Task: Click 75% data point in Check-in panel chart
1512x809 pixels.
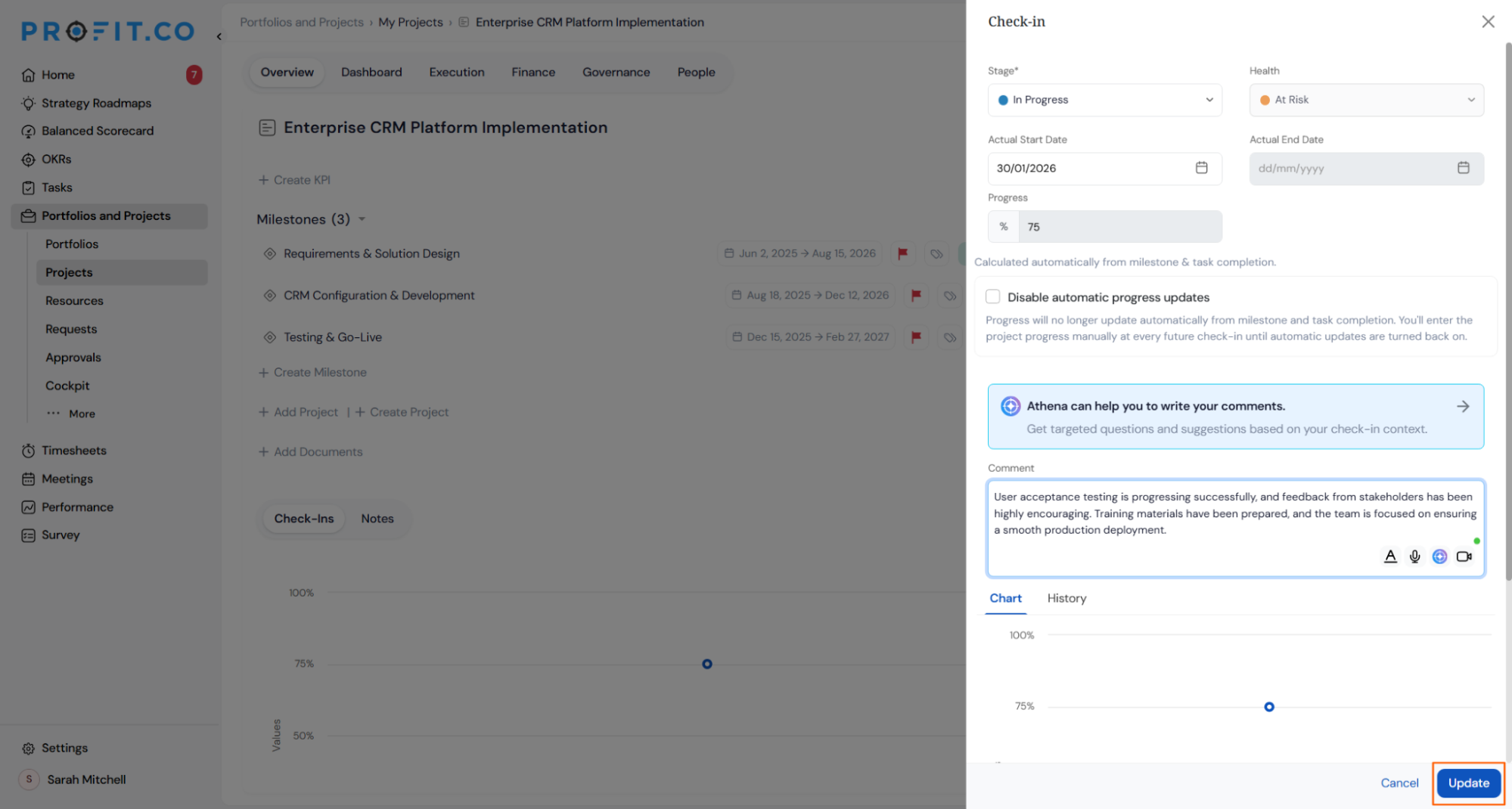Action: pos(1269,707)
